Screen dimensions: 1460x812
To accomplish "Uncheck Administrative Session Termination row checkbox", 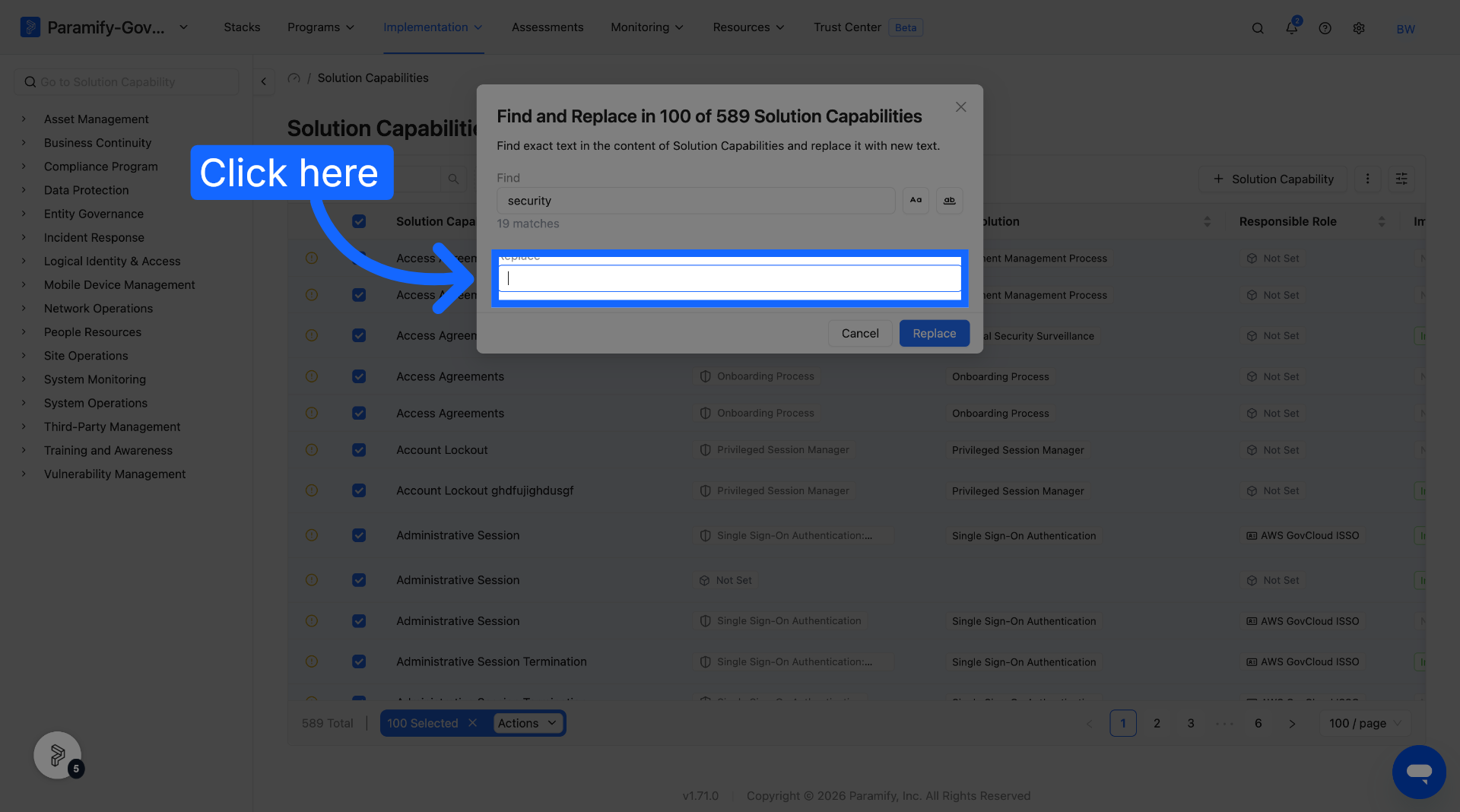I will click(x=359, y=661).
